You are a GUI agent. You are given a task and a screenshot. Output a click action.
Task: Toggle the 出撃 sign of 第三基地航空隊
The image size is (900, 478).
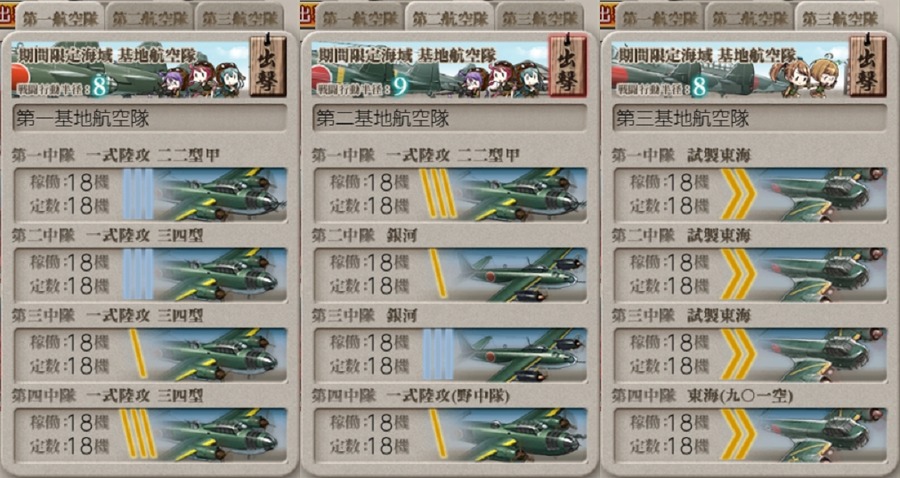tap(868, 66)
